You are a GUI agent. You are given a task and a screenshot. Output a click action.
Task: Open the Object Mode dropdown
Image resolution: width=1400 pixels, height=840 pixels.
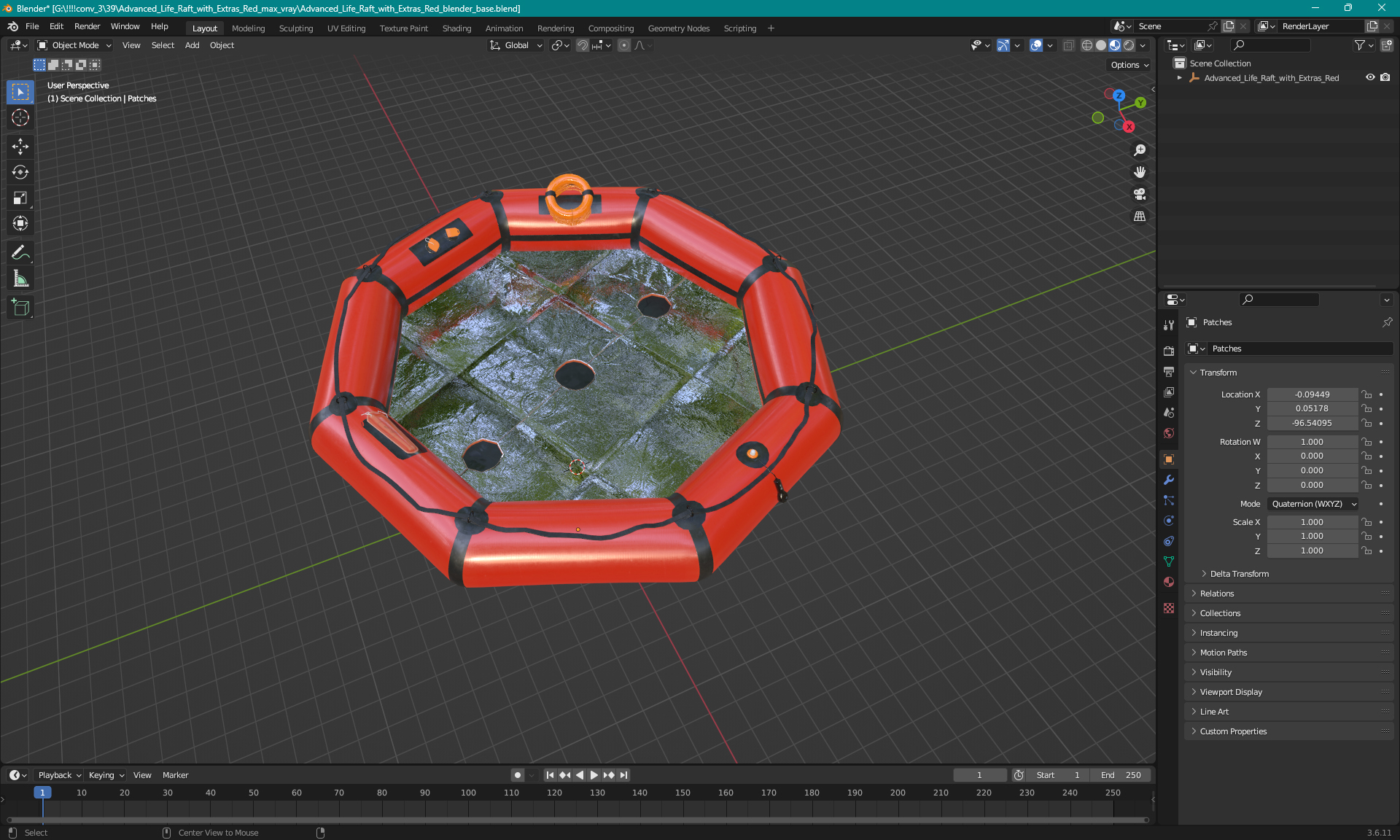point(74,45)
